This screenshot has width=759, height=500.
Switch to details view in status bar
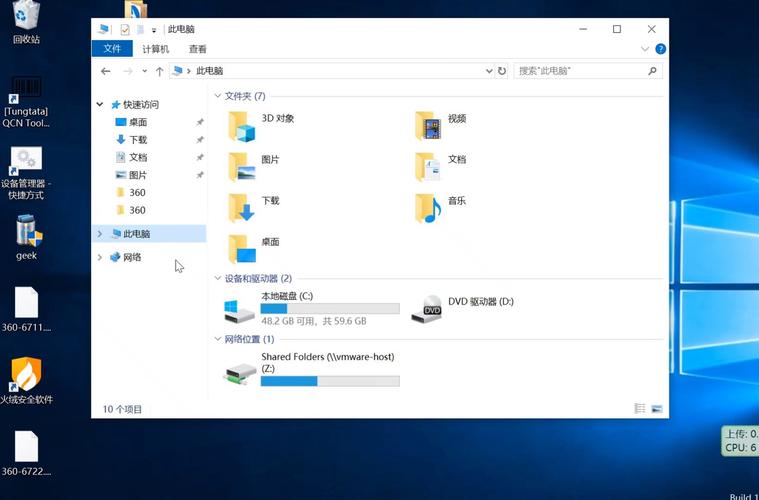(640, 408)
